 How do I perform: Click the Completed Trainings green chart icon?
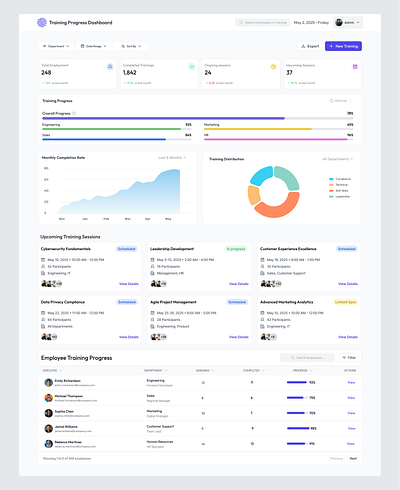click(x=192, y=67)
